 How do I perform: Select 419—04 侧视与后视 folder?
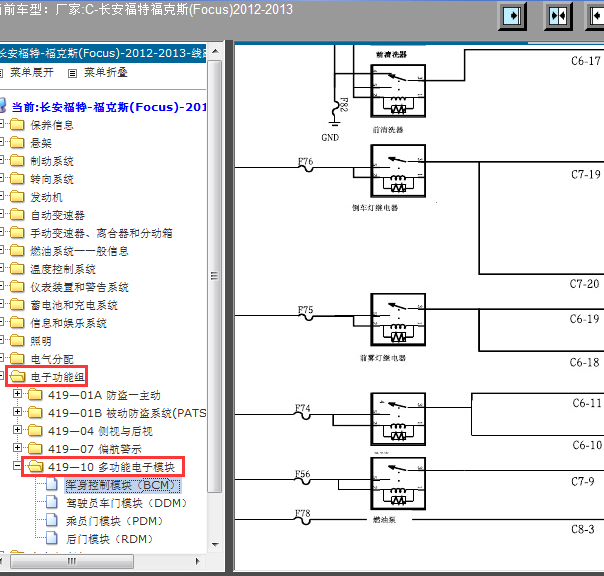pos(100,431)
